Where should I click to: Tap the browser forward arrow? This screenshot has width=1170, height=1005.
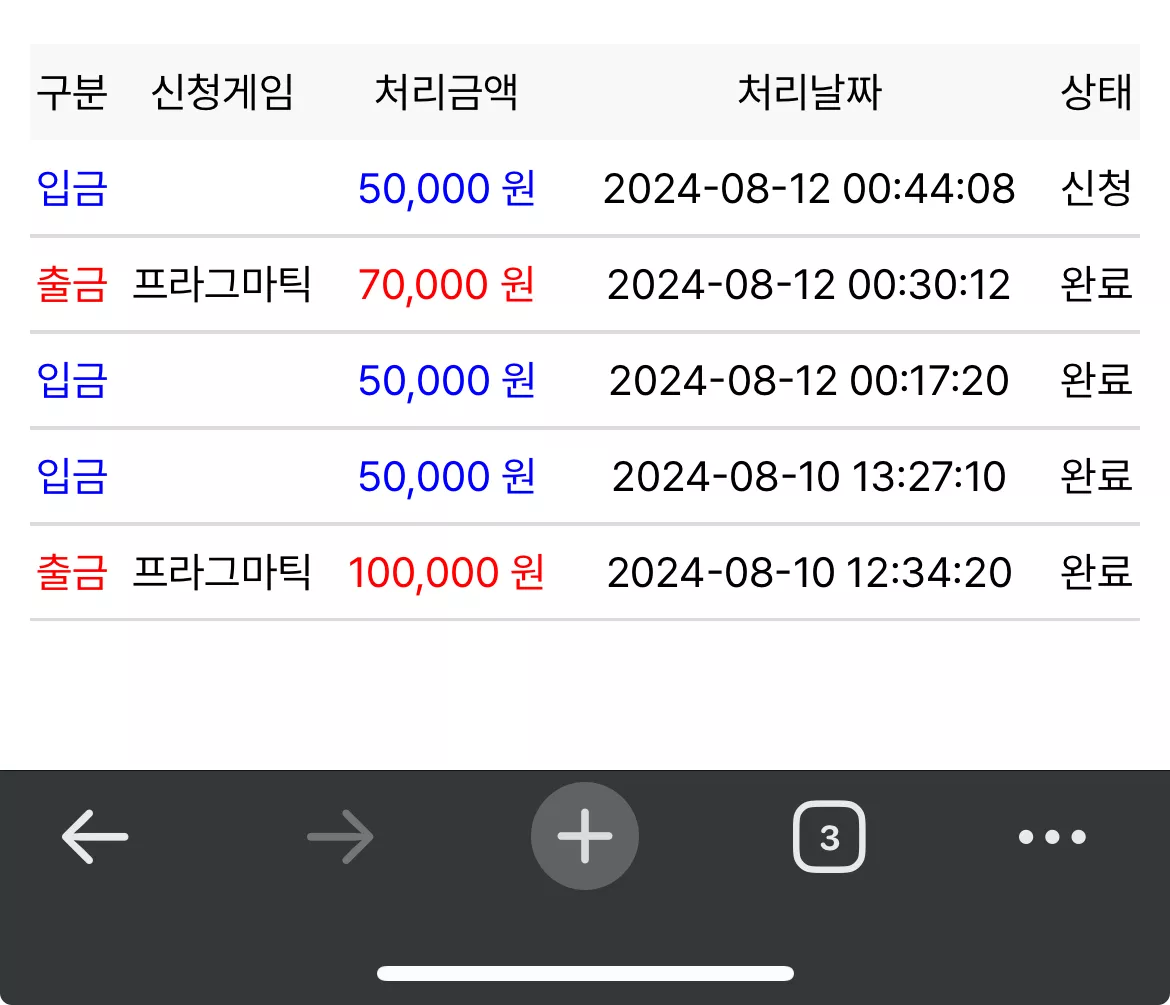340,836
